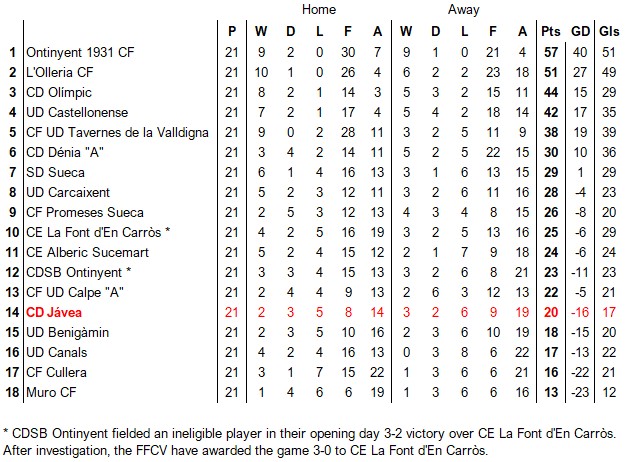This screenshot has height=462, width=626.
Task: Click the Gls column header
Action: pyautogui.click(x=609, y=30)
